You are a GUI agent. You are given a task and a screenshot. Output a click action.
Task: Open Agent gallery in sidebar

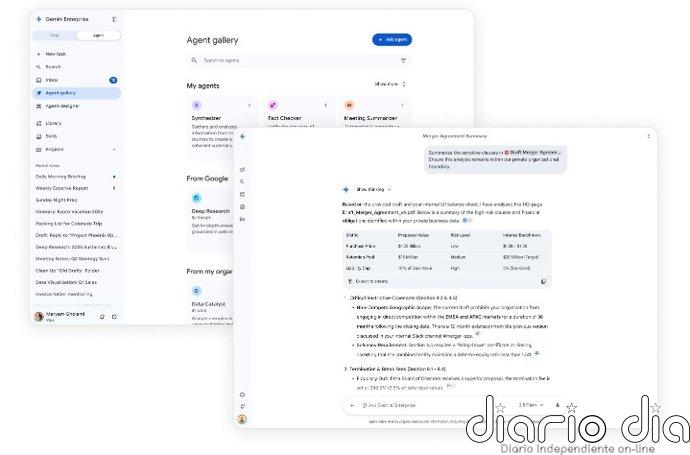tap(76, 93)
